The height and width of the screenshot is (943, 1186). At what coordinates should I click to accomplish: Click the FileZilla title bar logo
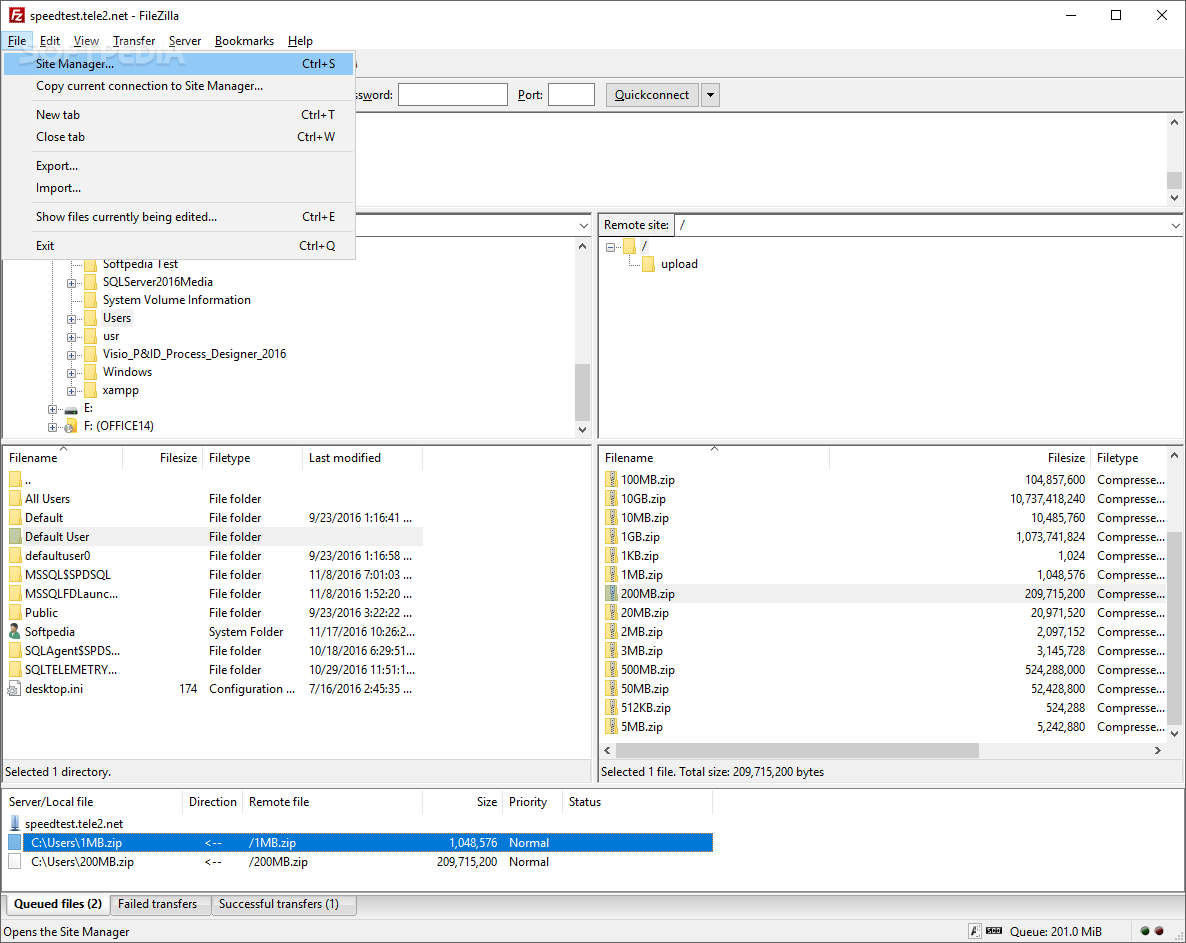pyautogui.click(x=16, y=15)
